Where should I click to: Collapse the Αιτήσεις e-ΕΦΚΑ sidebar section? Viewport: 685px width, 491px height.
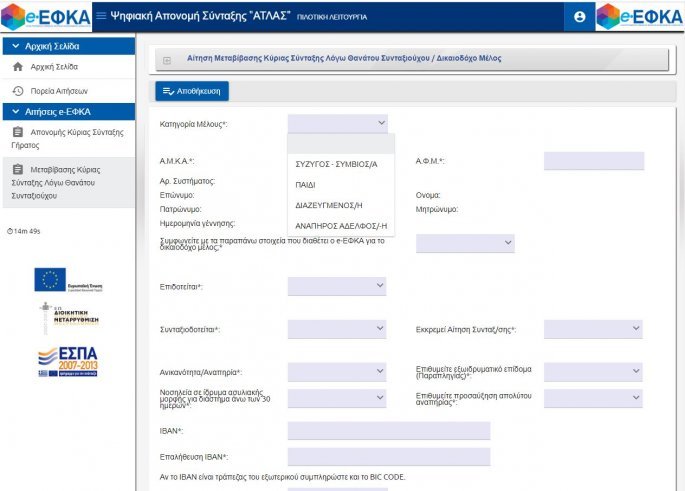point(16,111)
